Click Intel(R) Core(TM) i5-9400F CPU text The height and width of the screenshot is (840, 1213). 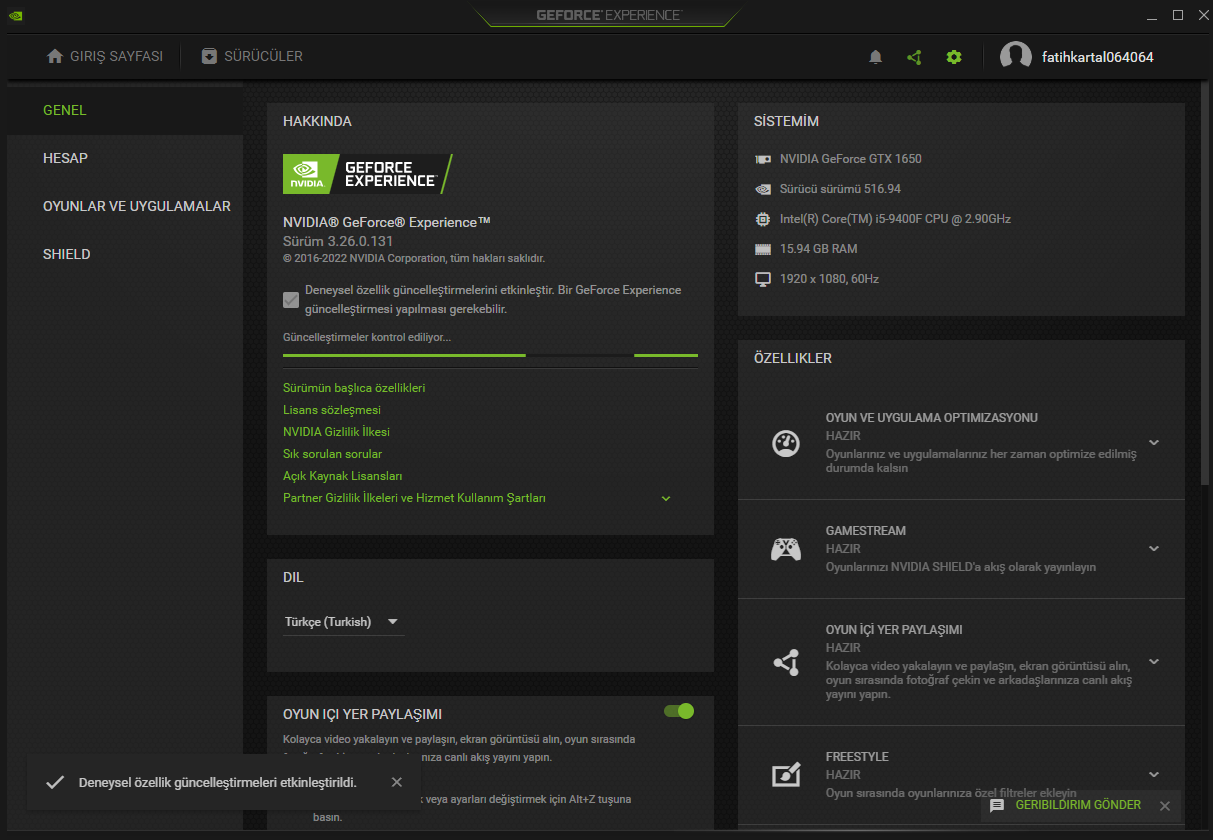pos(896,219)
